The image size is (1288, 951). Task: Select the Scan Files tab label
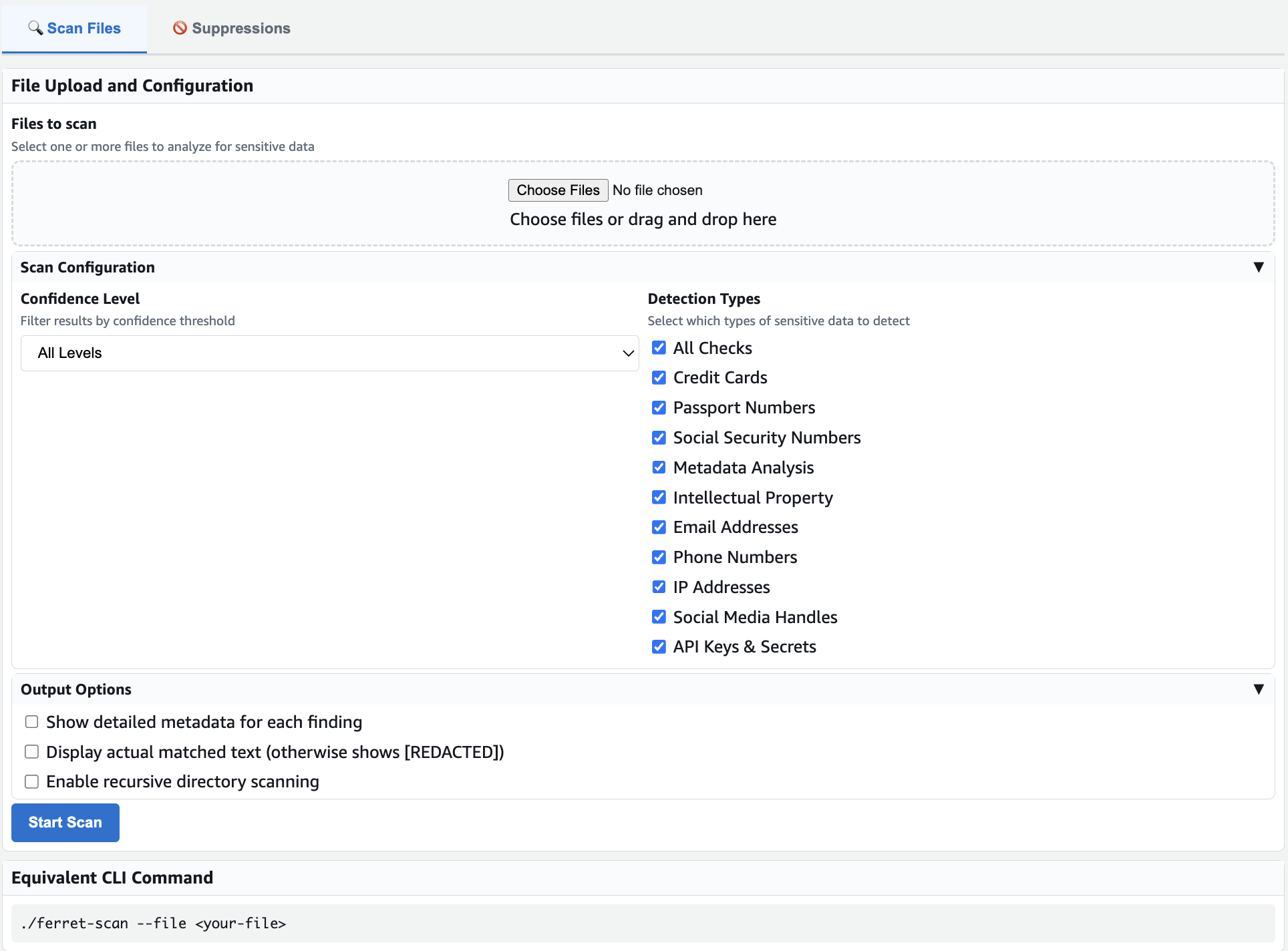tap(84, 28)
